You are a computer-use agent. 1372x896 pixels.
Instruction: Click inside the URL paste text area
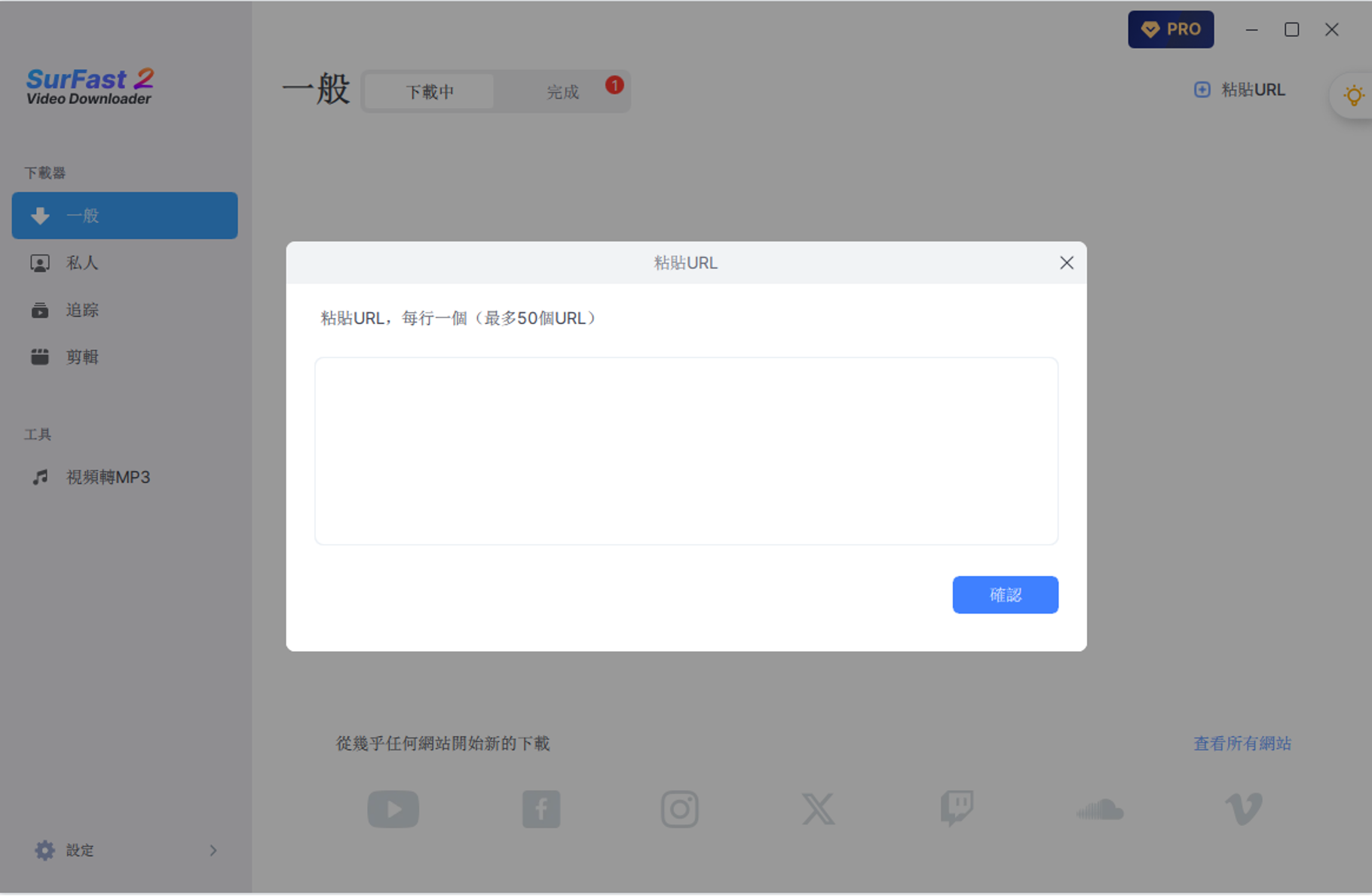tap(686, 451)
